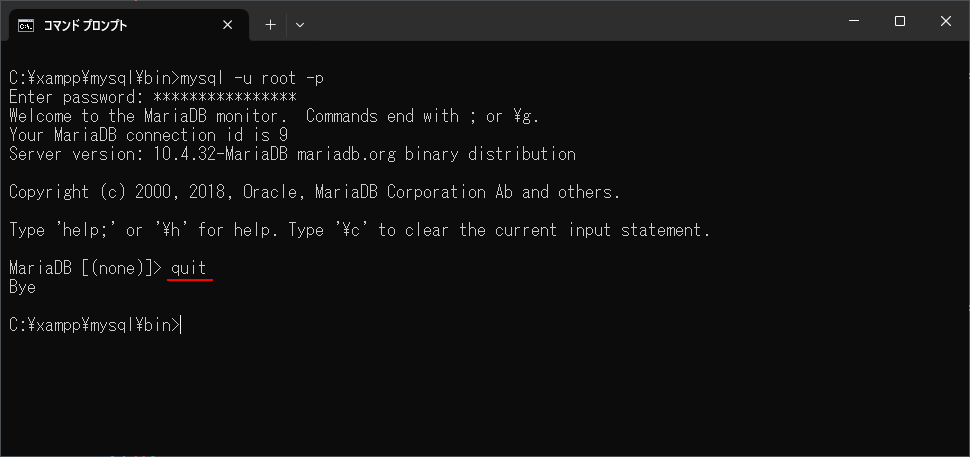Click the "Bye" output line

22,287
